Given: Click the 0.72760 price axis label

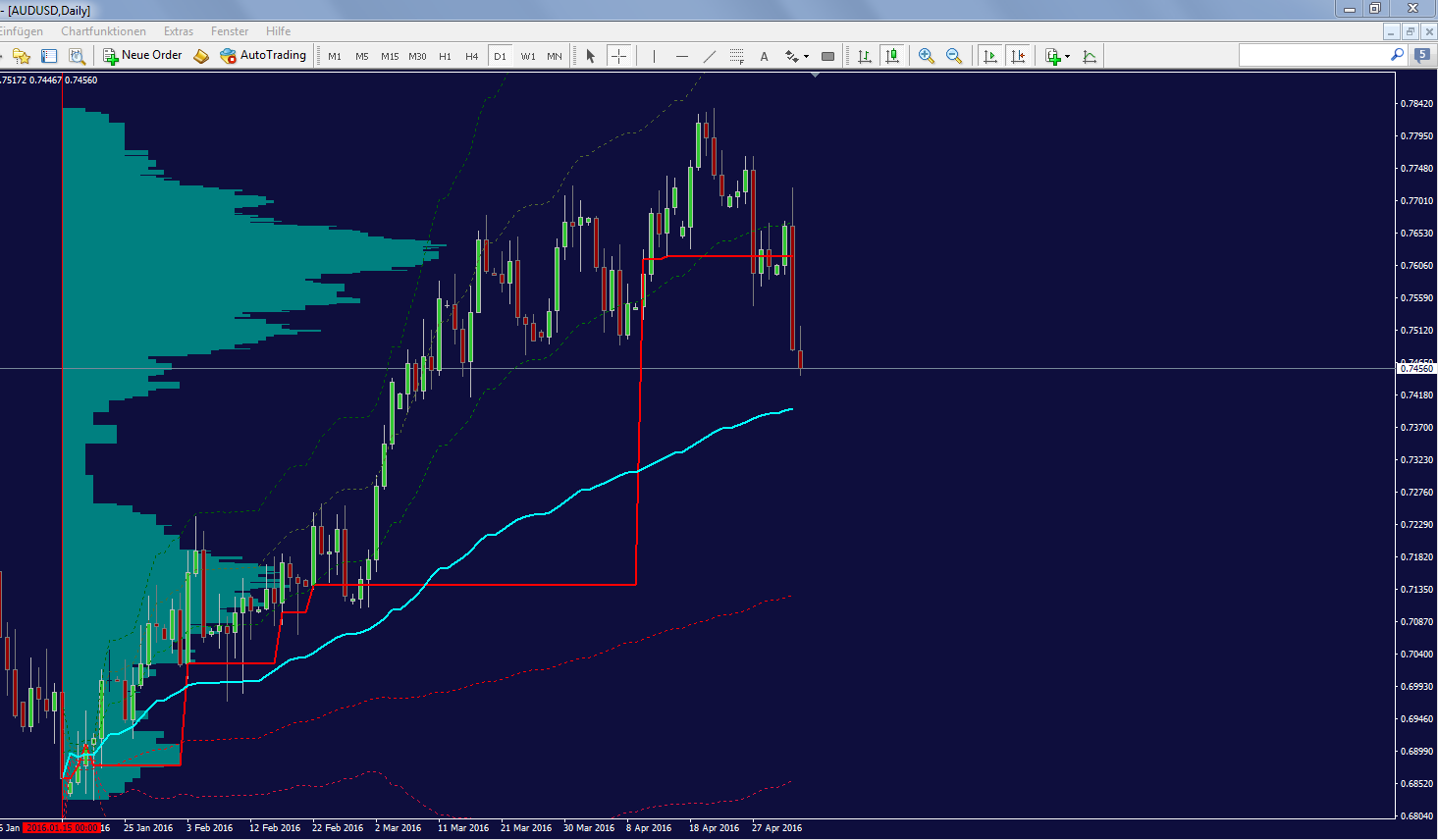Looking at the screenshot, I should [x=1415, y=493].
